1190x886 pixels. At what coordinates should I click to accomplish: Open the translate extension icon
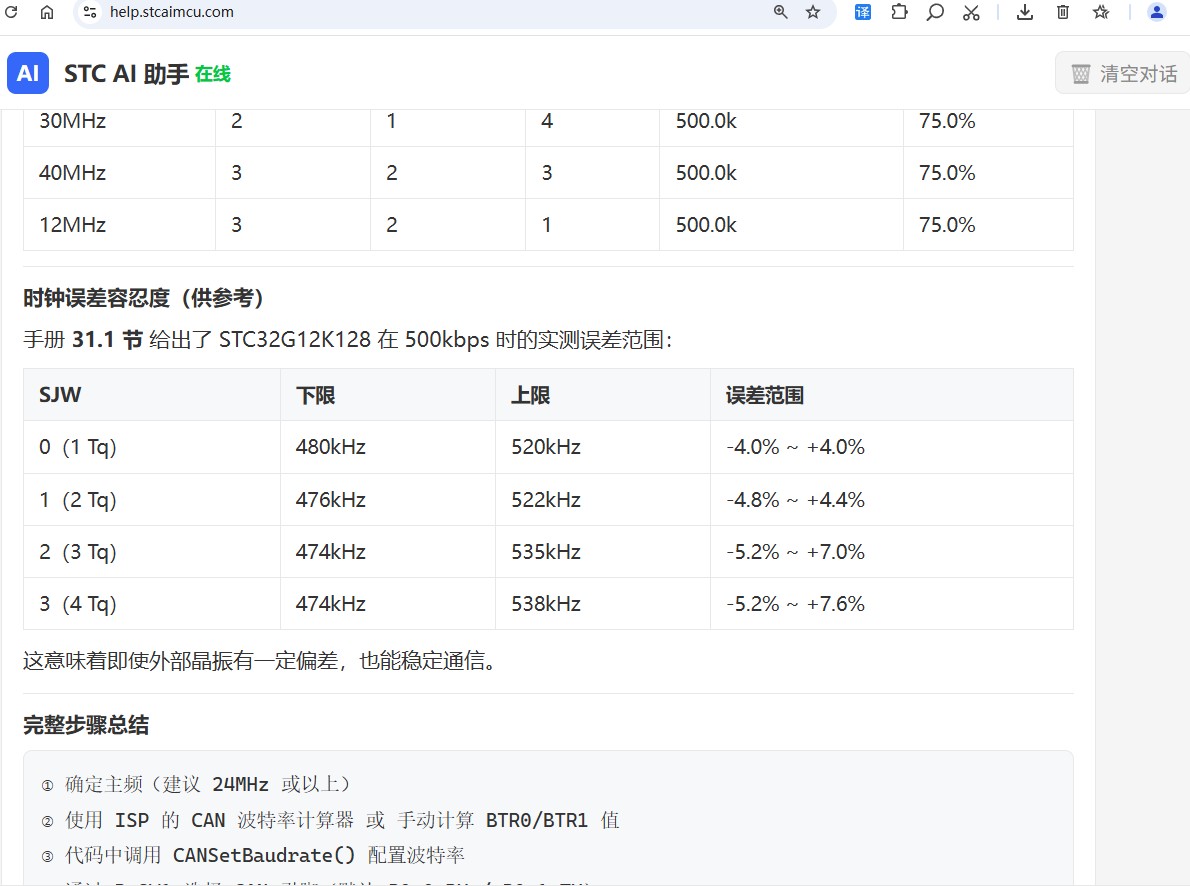(x=863, y=12)
